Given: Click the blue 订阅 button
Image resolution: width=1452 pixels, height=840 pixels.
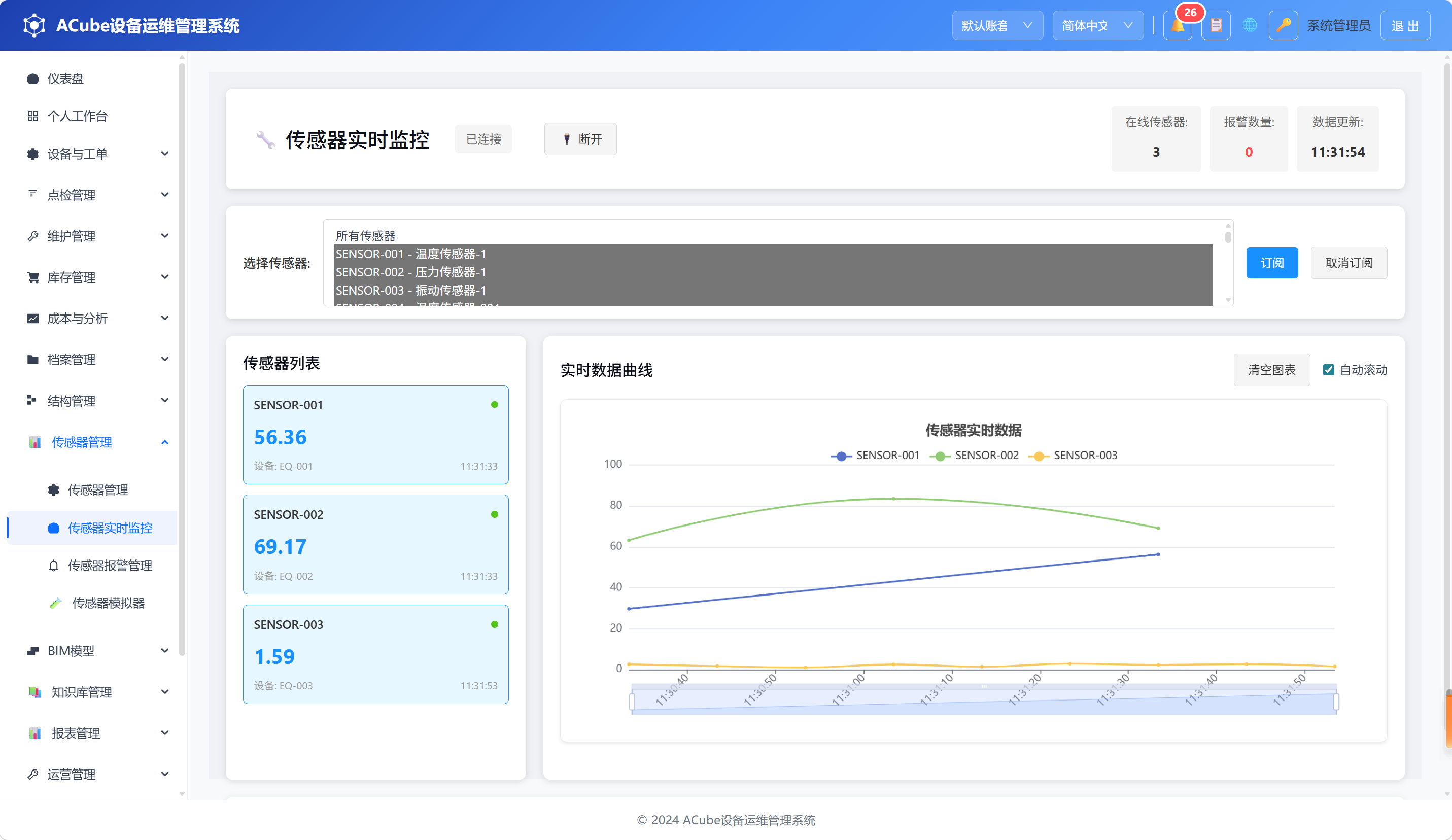Looking at the screenshot, I should 1272,263.
